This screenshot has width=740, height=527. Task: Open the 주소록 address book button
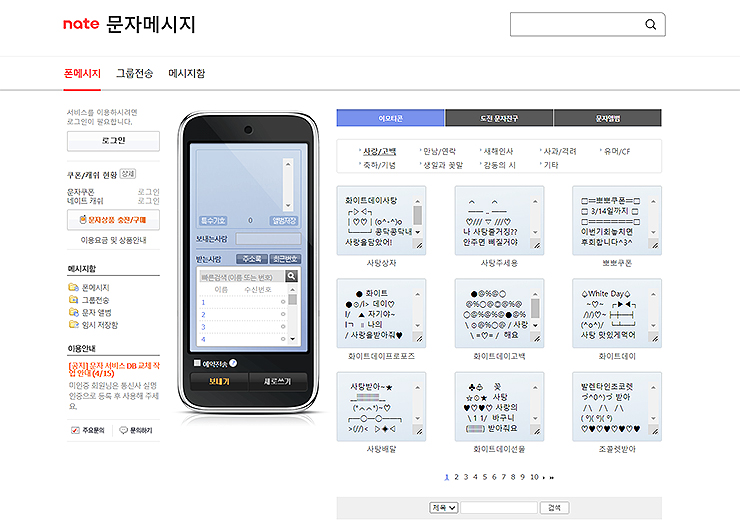click(x=252, y=259)
